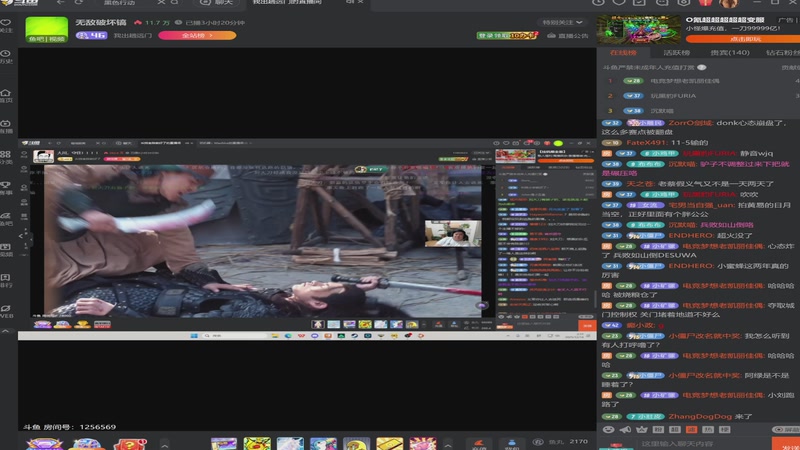This screenshot has width=800, height=450.
Task: Switch to the 贵宾(140) tab
Action: pos(730,53)
